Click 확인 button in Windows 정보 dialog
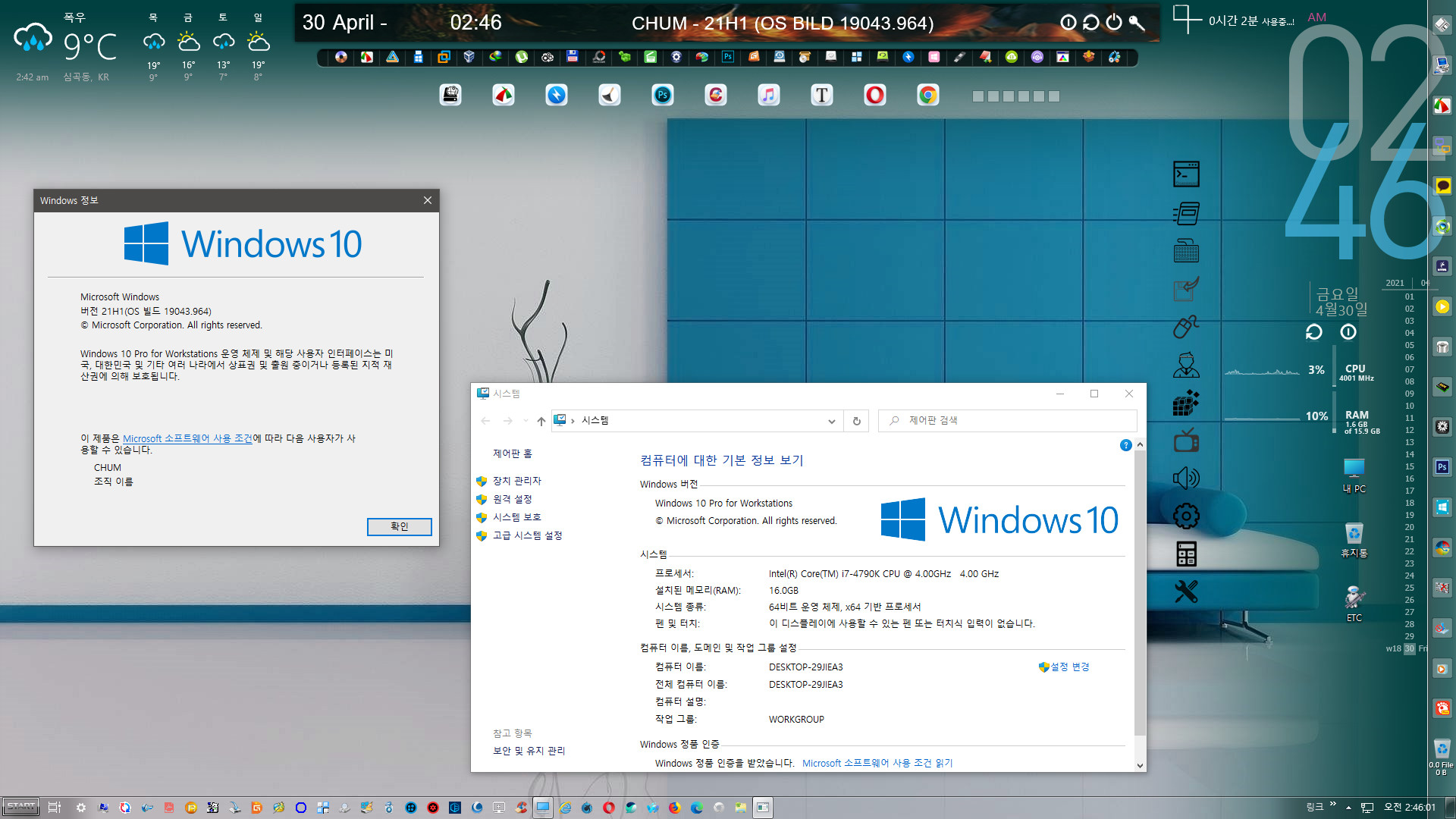The image size is (1456, 819). tap(399, 526)
